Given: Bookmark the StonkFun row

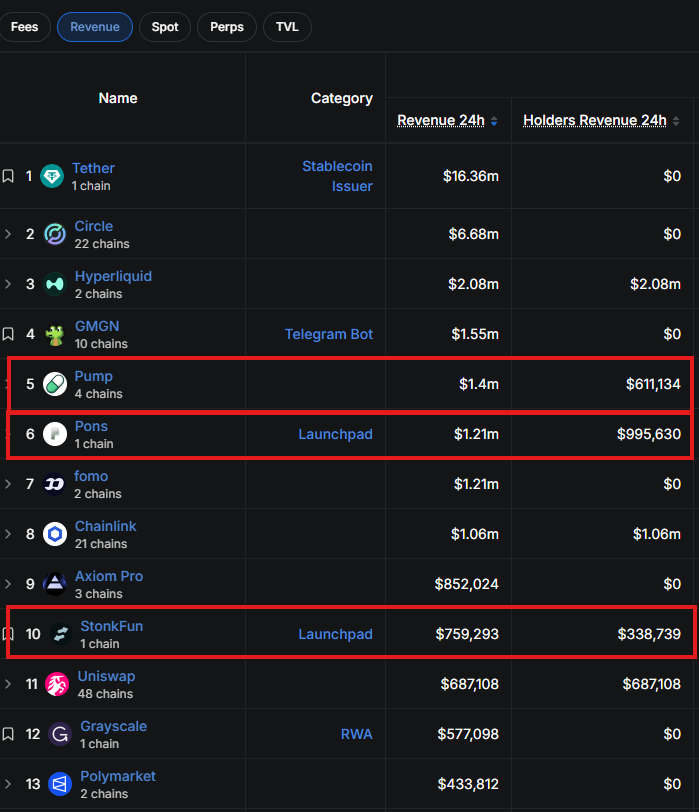Looking at the screenshot, I should pyautogui.click(x=8, y=634).
